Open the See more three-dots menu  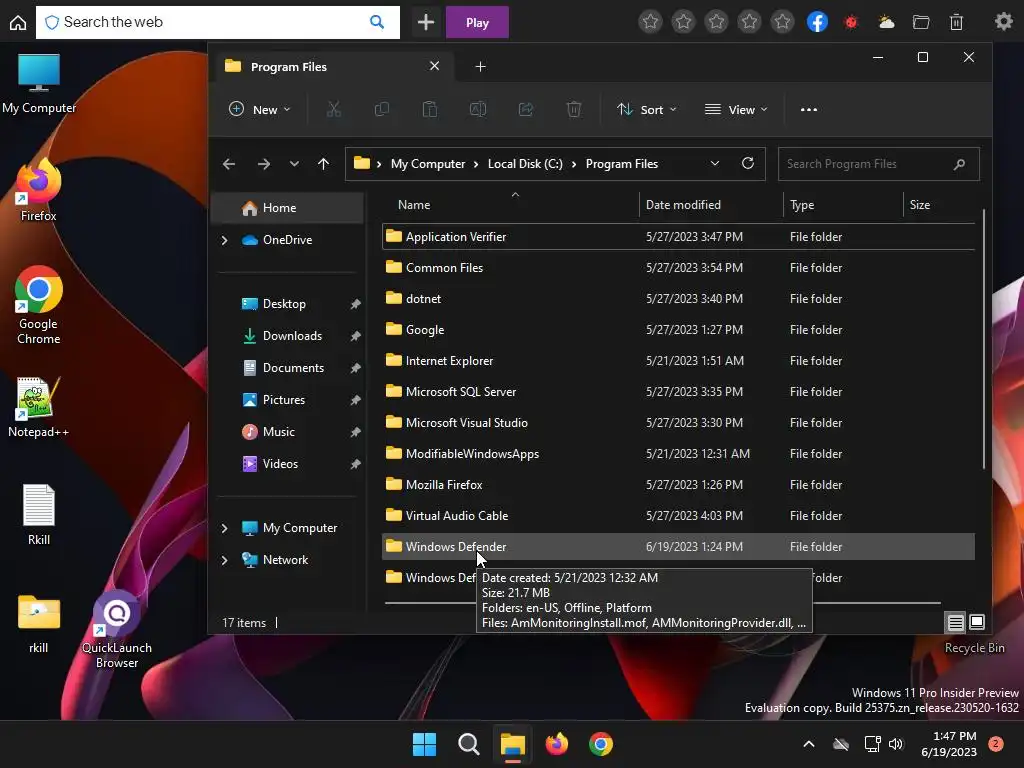(x=808, y=110)
